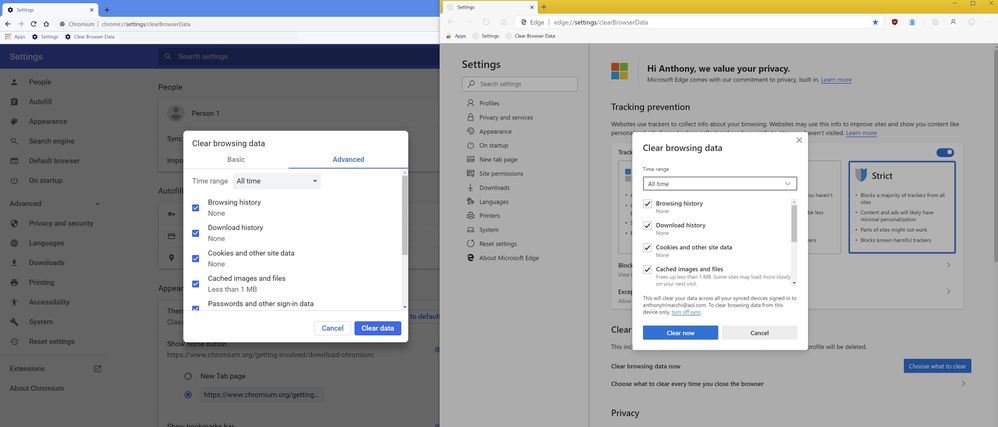Click the Default browser icon in Chromium
Viewport: 998px width, 427px height.
click(14, 161)
